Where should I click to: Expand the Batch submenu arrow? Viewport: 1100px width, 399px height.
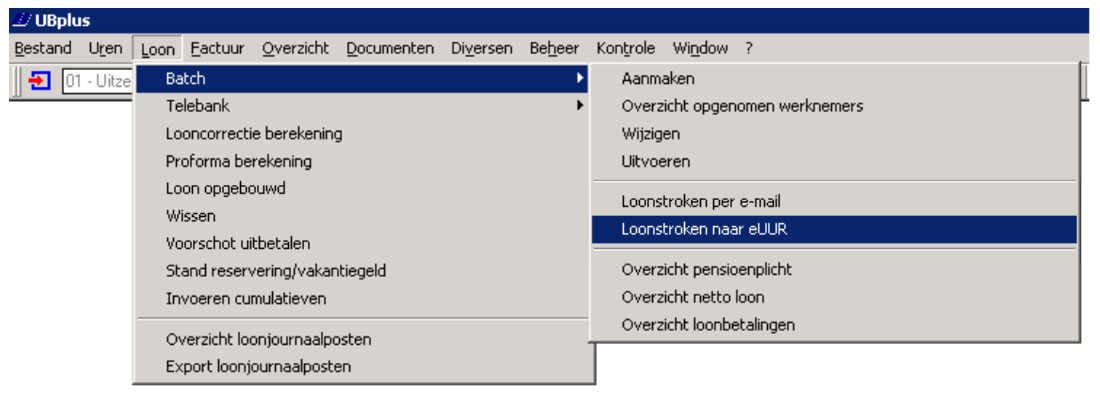point(580,79)
